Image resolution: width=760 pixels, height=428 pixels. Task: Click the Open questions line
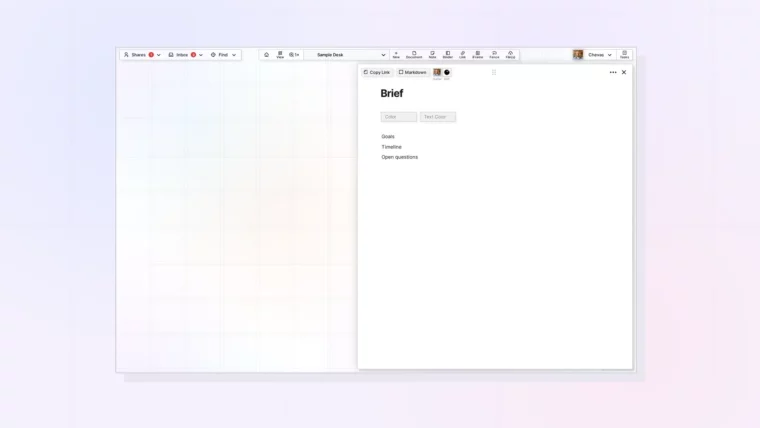click(399, 157)
